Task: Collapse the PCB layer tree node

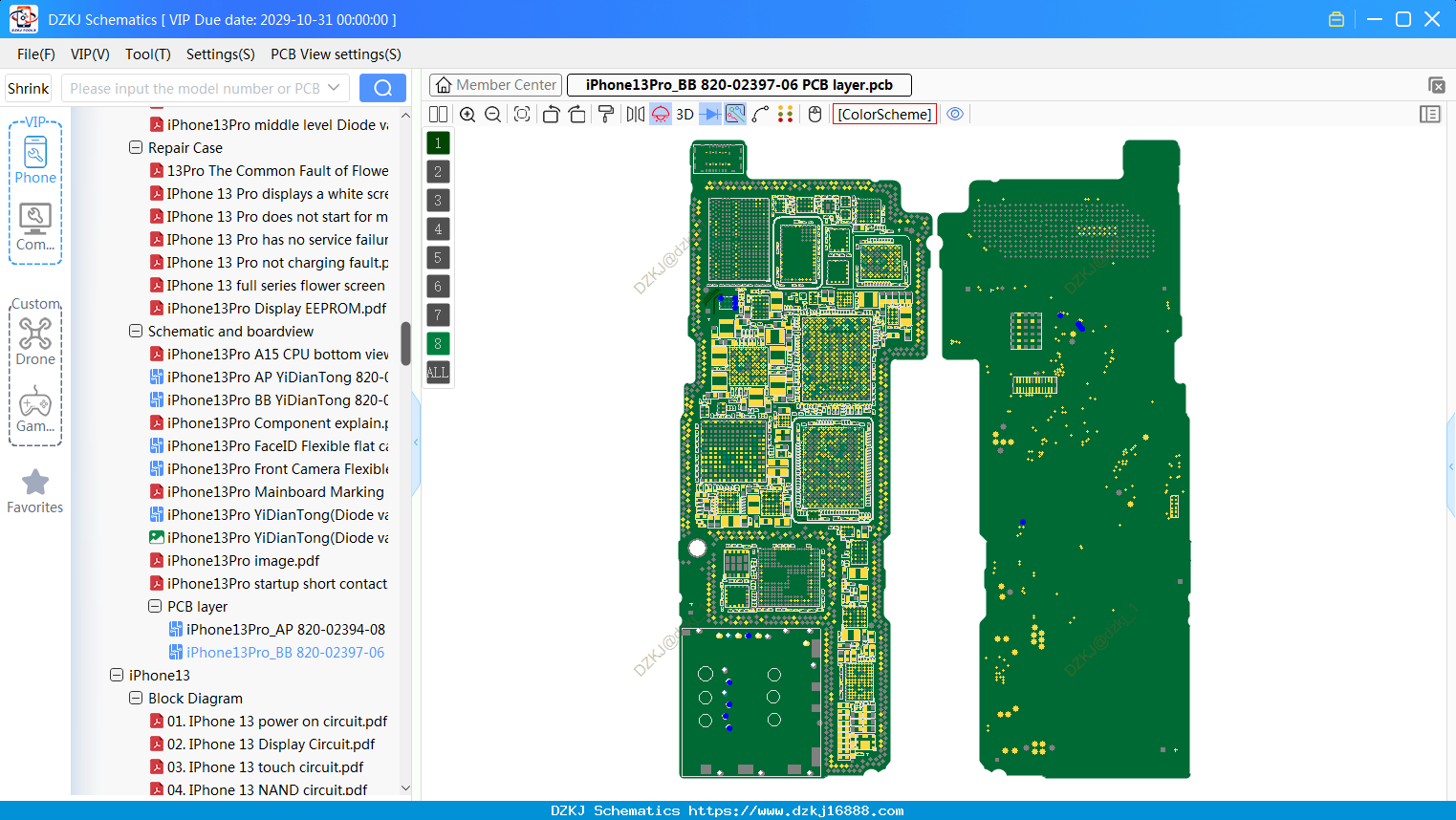Action: click(x=155, y=607)
